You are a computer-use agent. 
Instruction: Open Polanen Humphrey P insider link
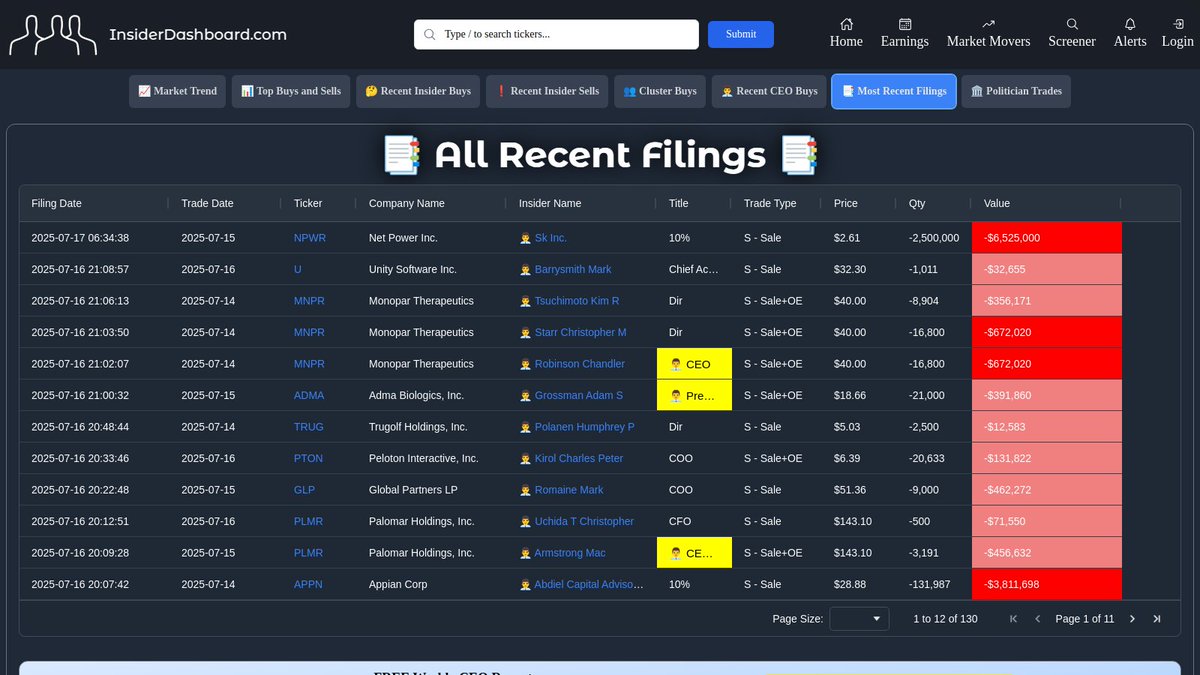coord(585,427)
